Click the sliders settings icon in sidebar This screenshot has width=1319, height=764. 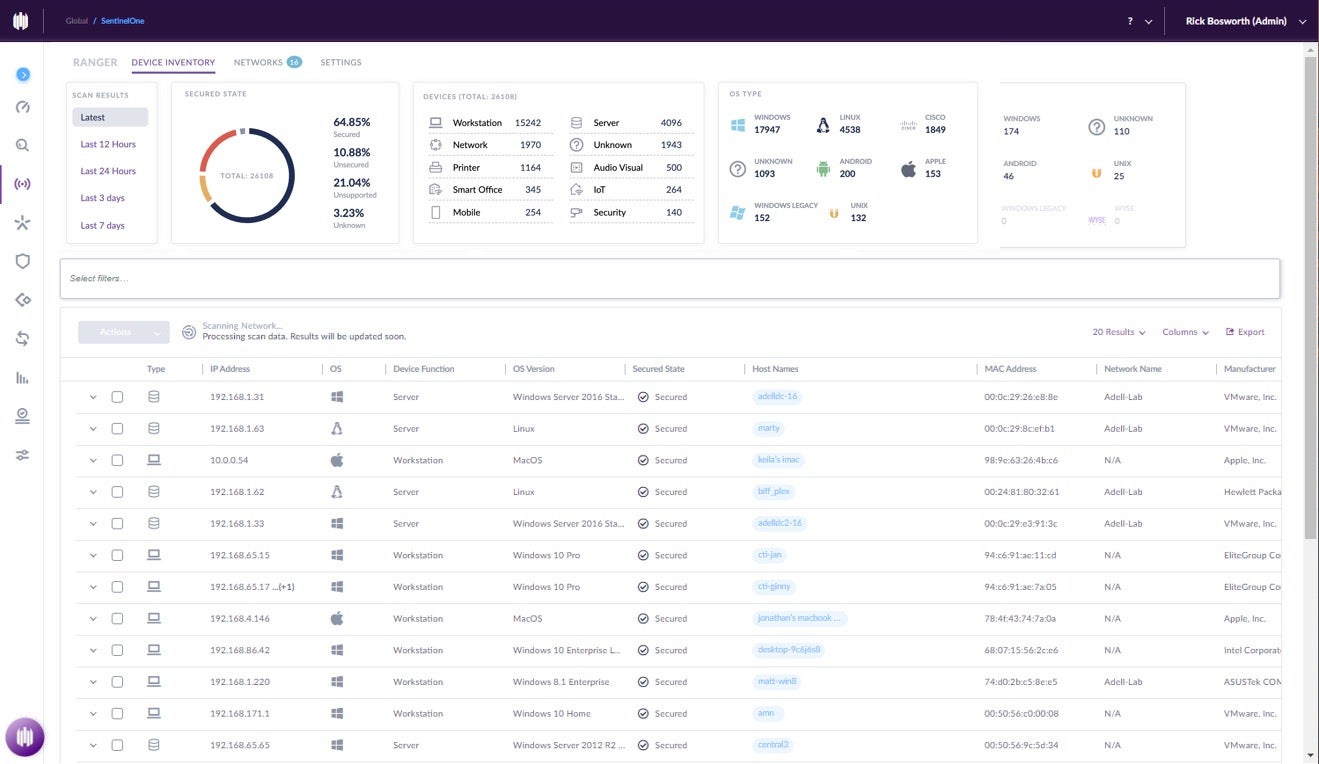click(x=22, y=455)
